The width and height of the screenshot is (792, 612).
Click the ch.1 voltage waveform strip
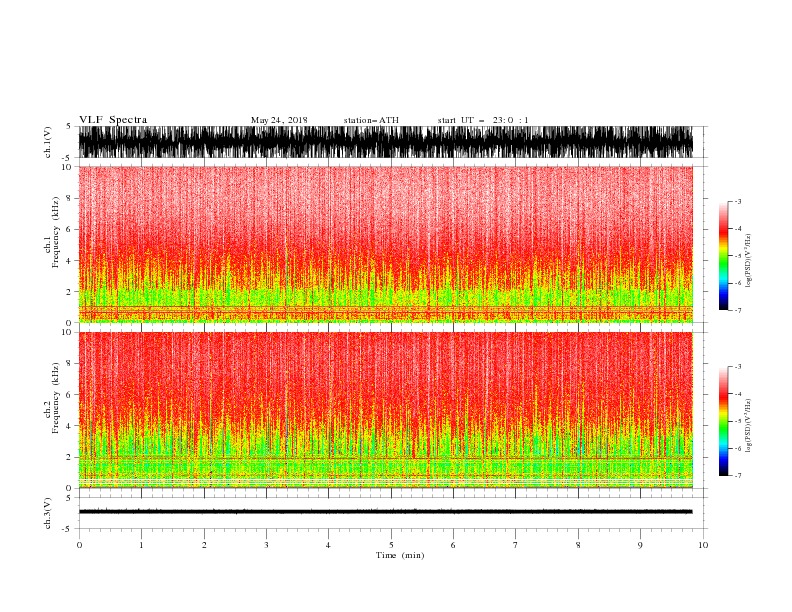(x=385, y=142)
